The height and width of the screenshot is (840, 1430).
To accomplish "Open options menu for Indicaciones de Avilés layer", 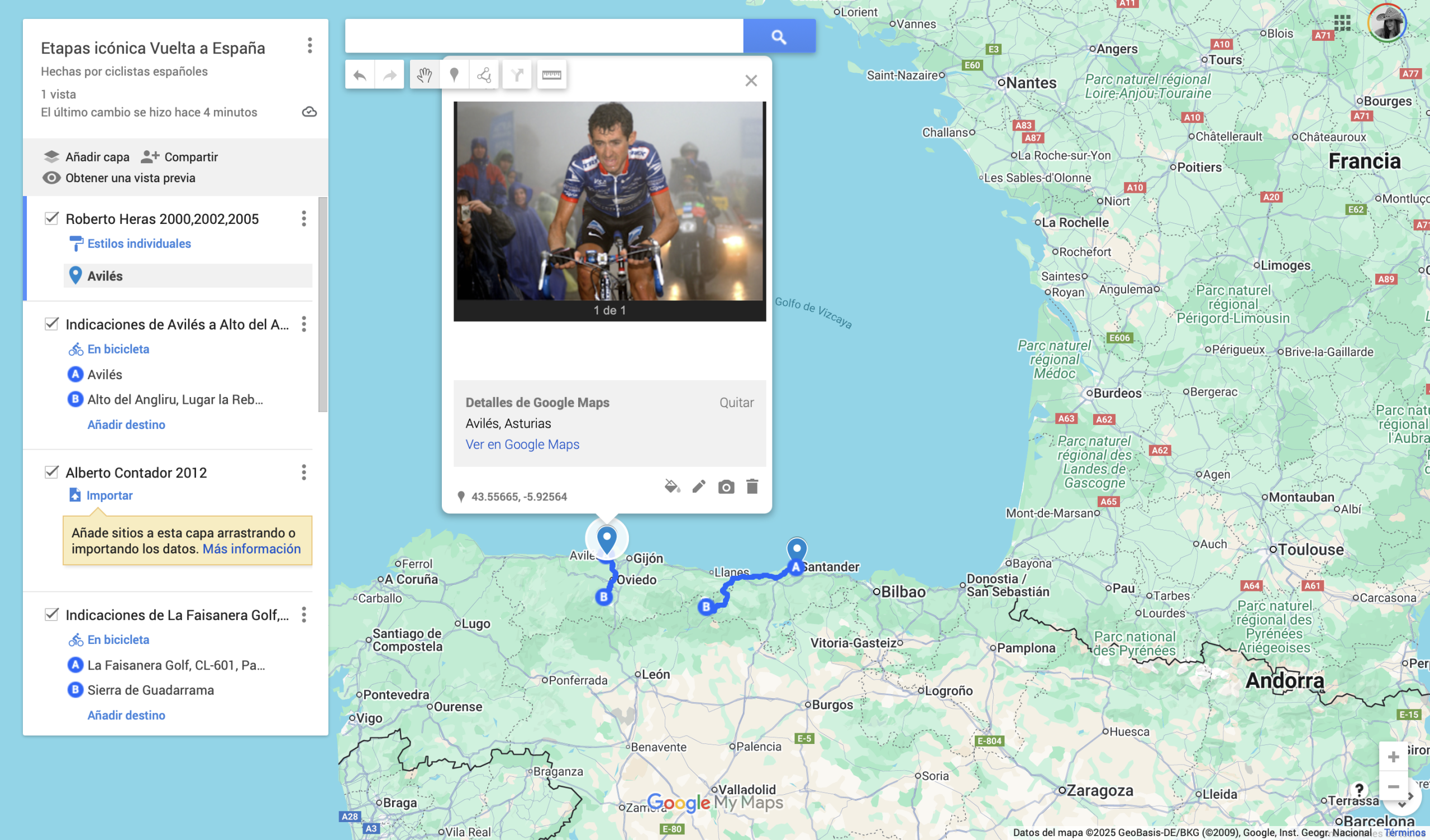I will pos(304,324).
